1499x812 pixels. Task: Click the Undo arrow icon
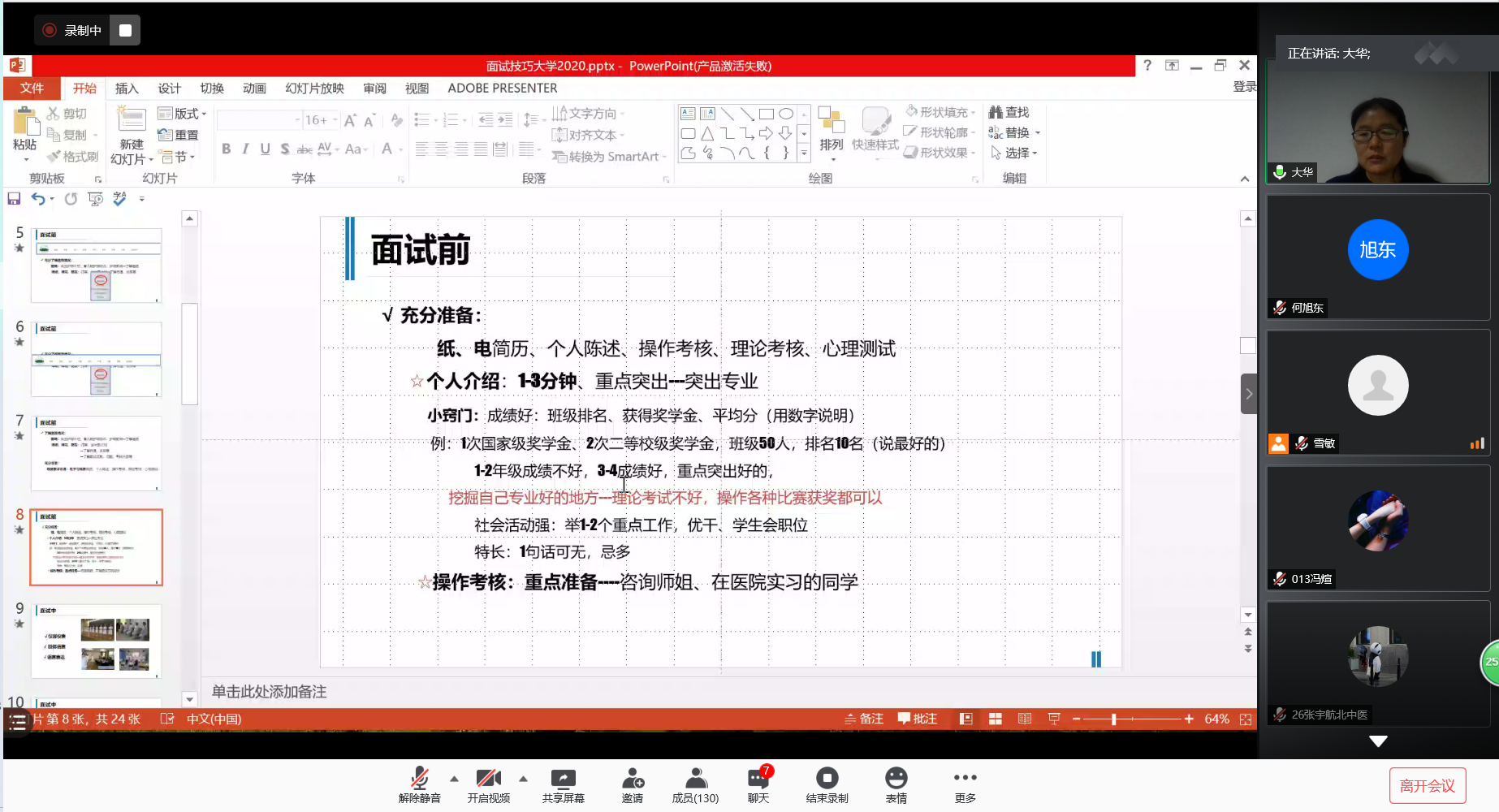pyautogui.click(x=37, y=199)
